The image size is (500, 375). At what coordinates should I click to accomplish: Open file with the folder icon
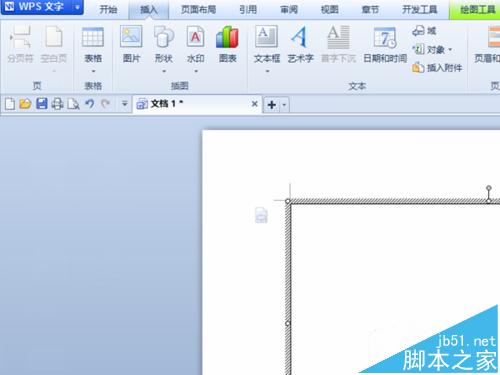25,104
